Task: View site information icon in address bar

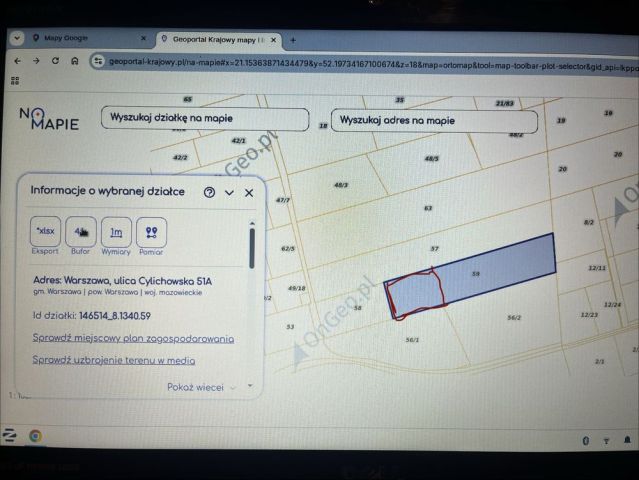Action: pos(98,62)
